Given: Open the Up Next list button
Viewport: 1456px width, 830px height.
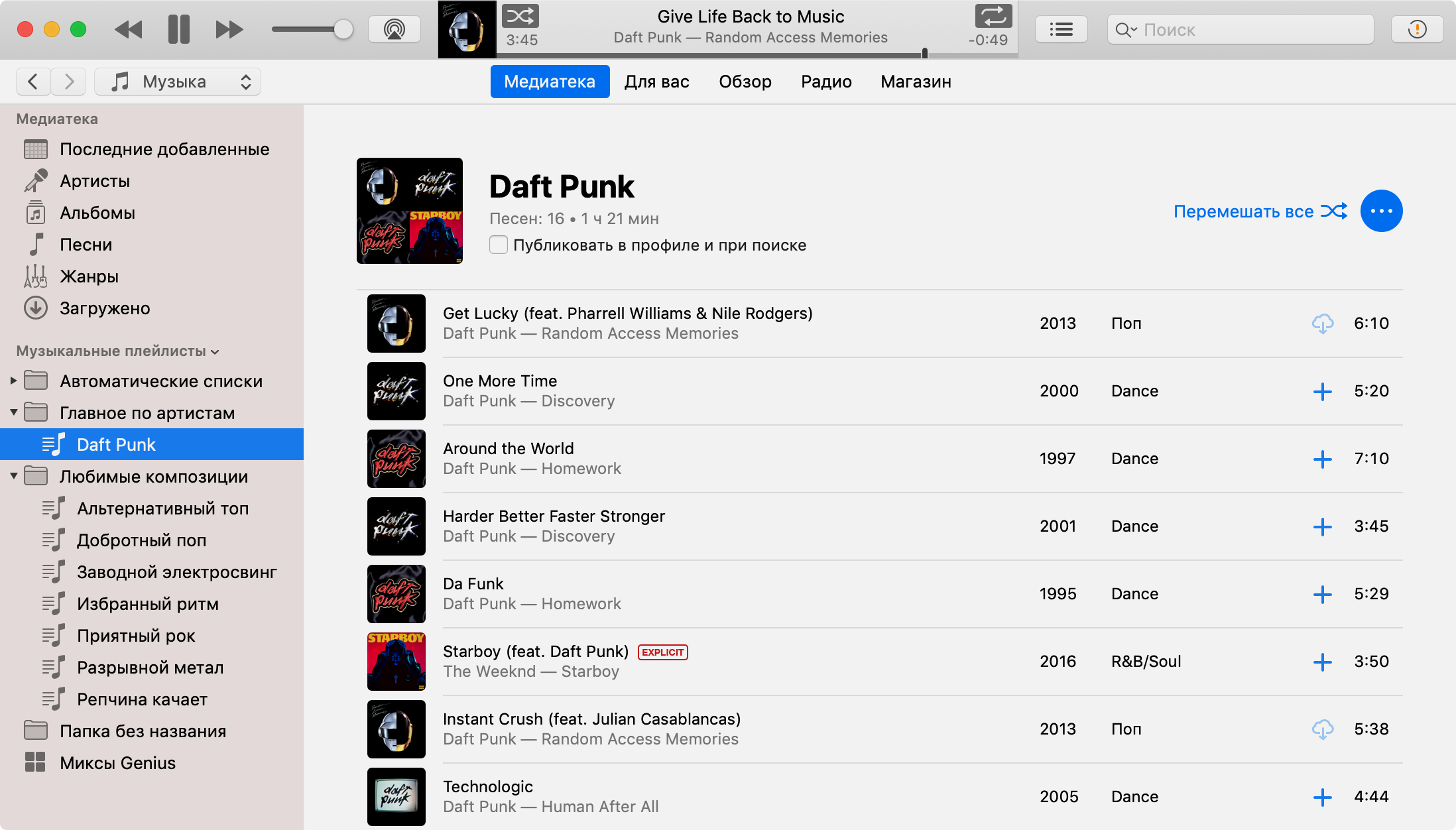Looking at the screenshot, I should tap(1061, 30).
